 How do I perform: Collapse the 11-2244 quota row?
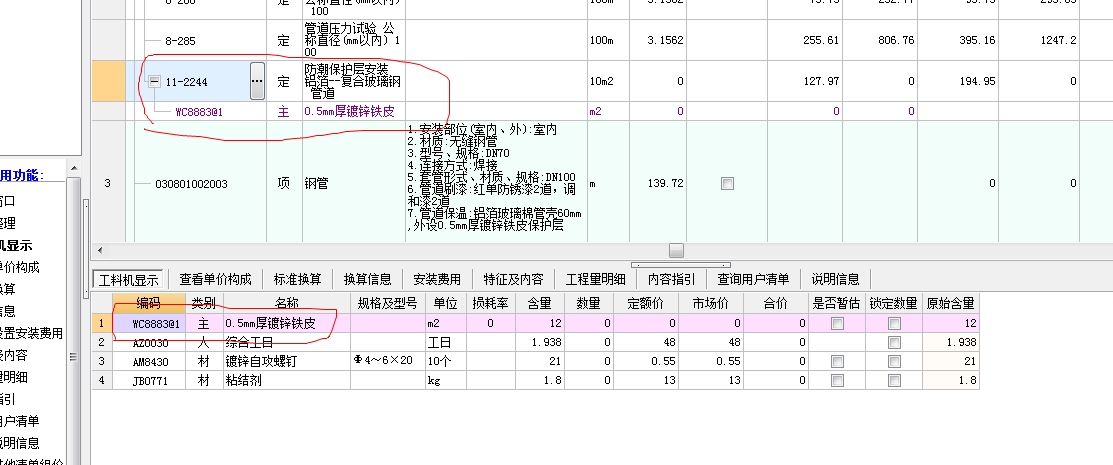pyautogui.click(x=154, y=82)
